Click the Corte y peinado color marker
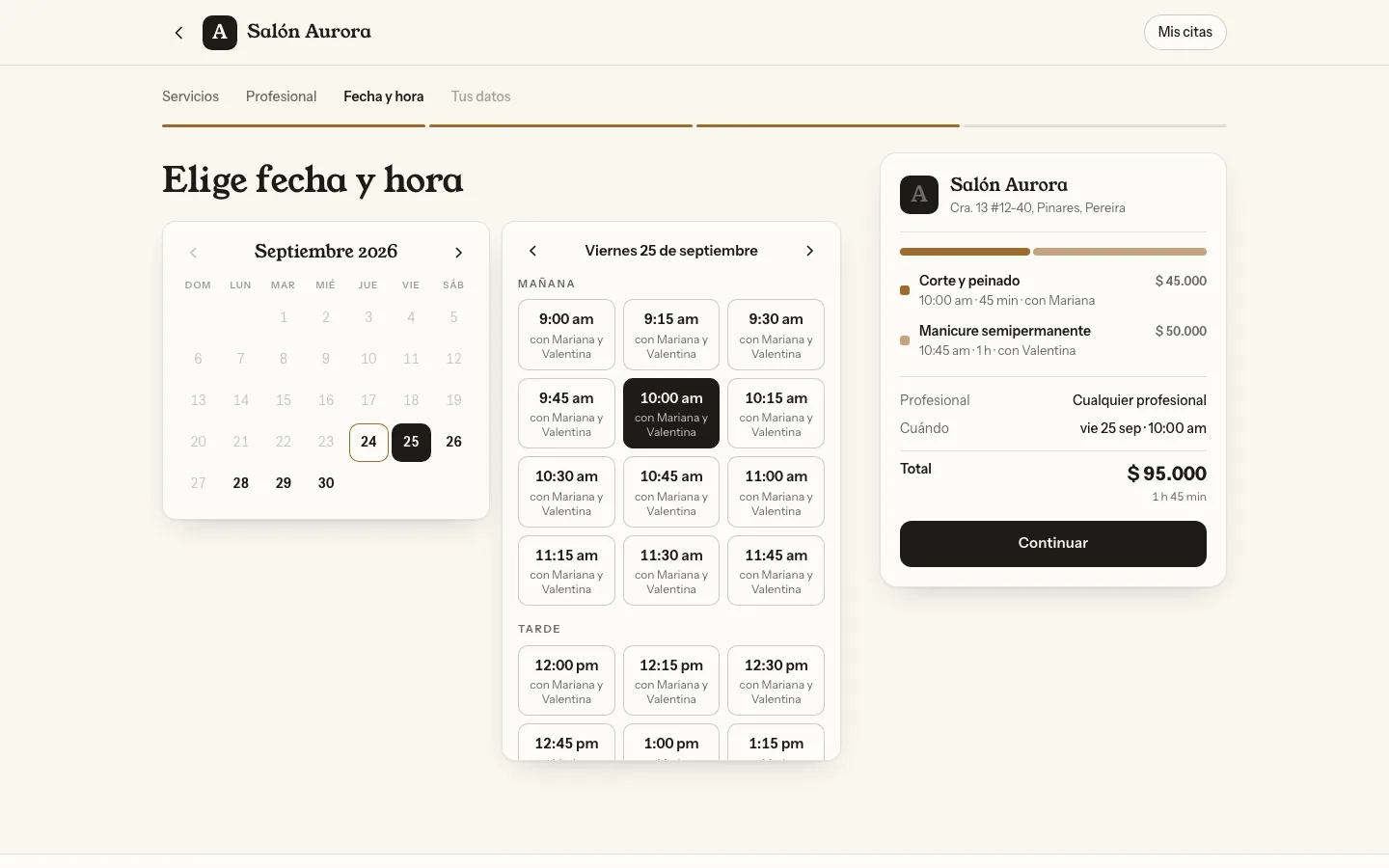 [x=905, y=290]
